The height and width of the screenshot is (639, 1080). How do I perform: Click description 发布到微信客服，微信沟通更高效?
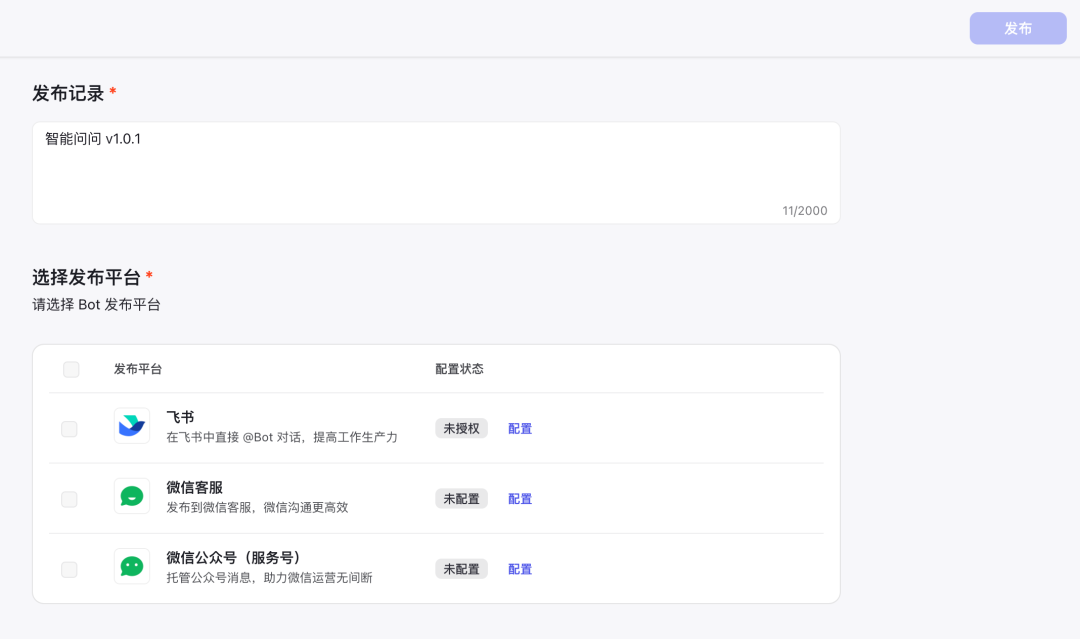click(x=258, y=507)
